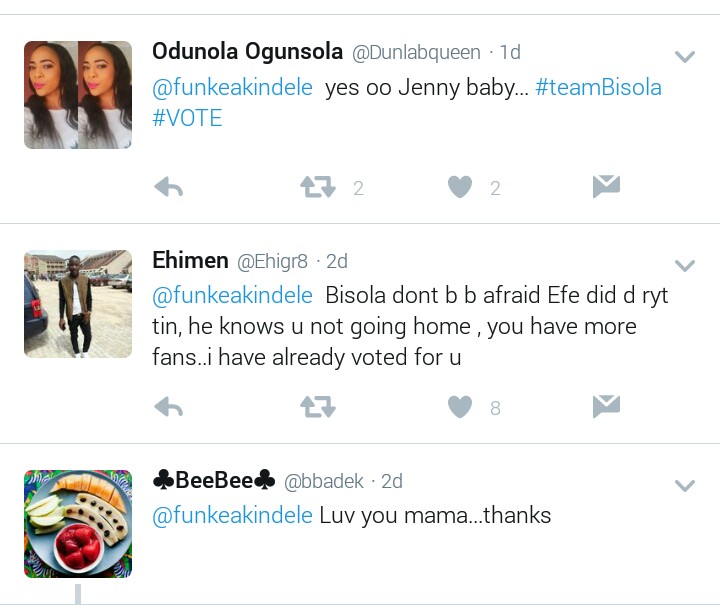
Task: Open BeeBee's fruit plate avatar
Action: [x=78, y=524]
